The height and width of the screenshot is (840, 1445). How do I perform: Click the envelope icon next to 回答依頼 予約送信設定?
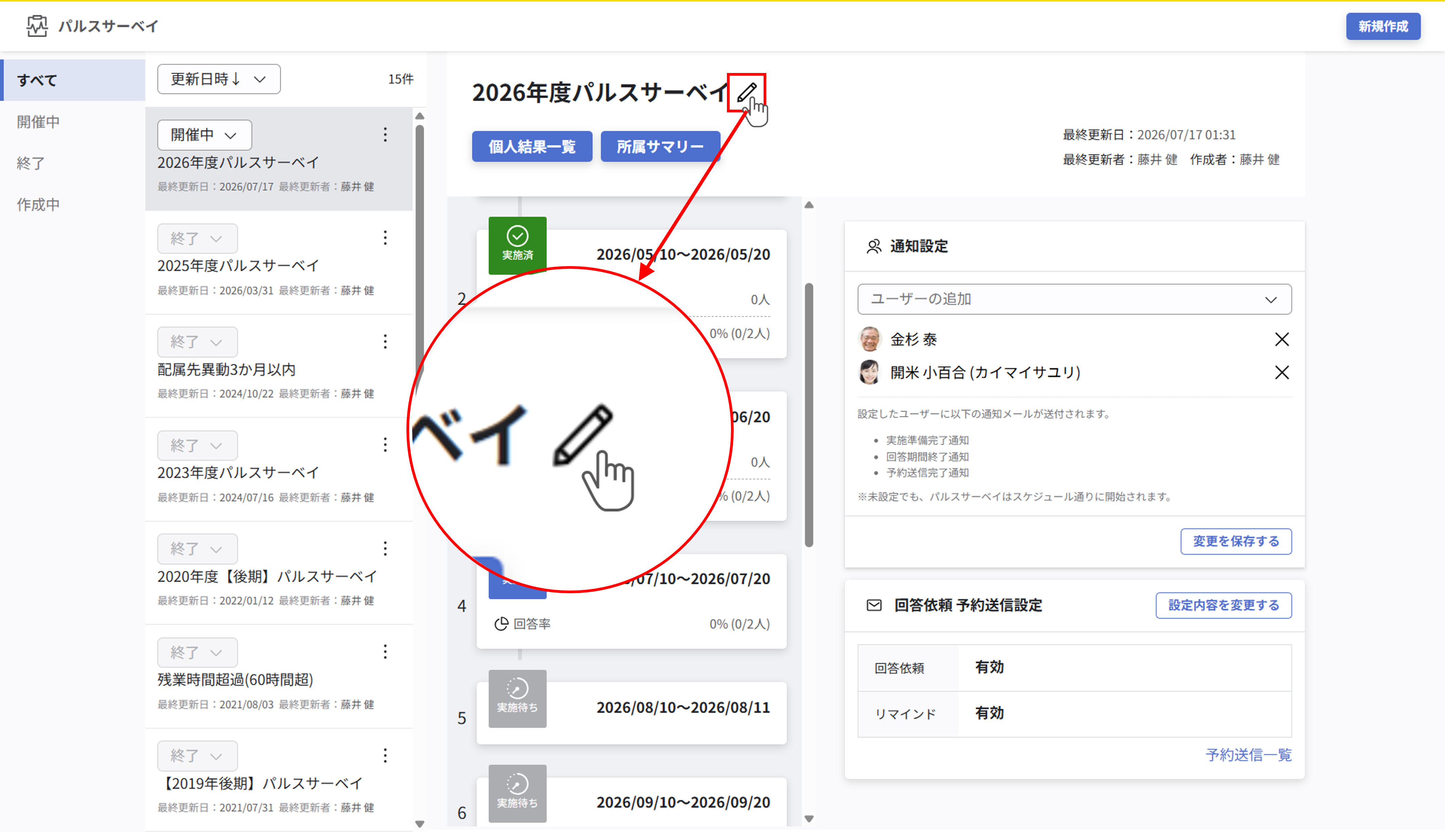[x=874, y=605]
